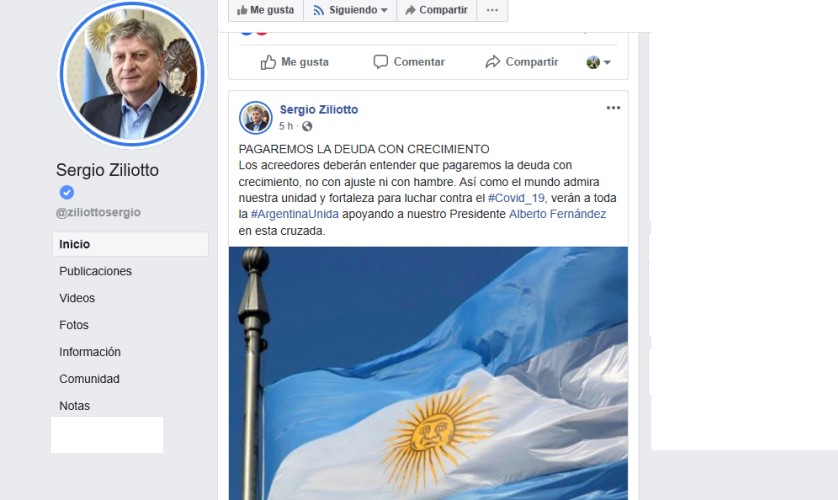Viewport: 838px width, 500px height.
Task: Click the #ArgentinaUnida hashtag
Action: (x=294, y=214)
